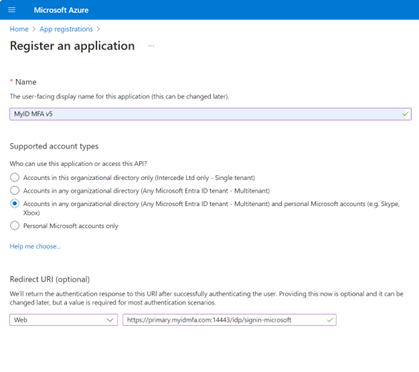Click the green checkmark in the Name field
The height and width of the screenshot is (372, 419).
pos(405,114)
